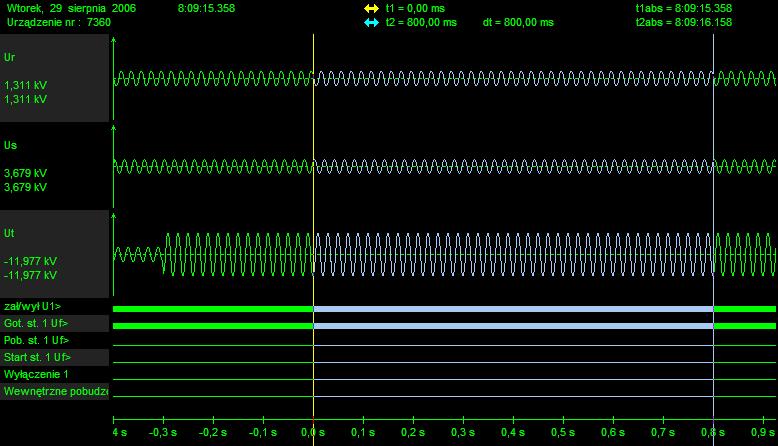Click the highlighted Got. st. 1 Uf> signal bar
The height and width of the screenshot is (446, 778).
point(514,326)
